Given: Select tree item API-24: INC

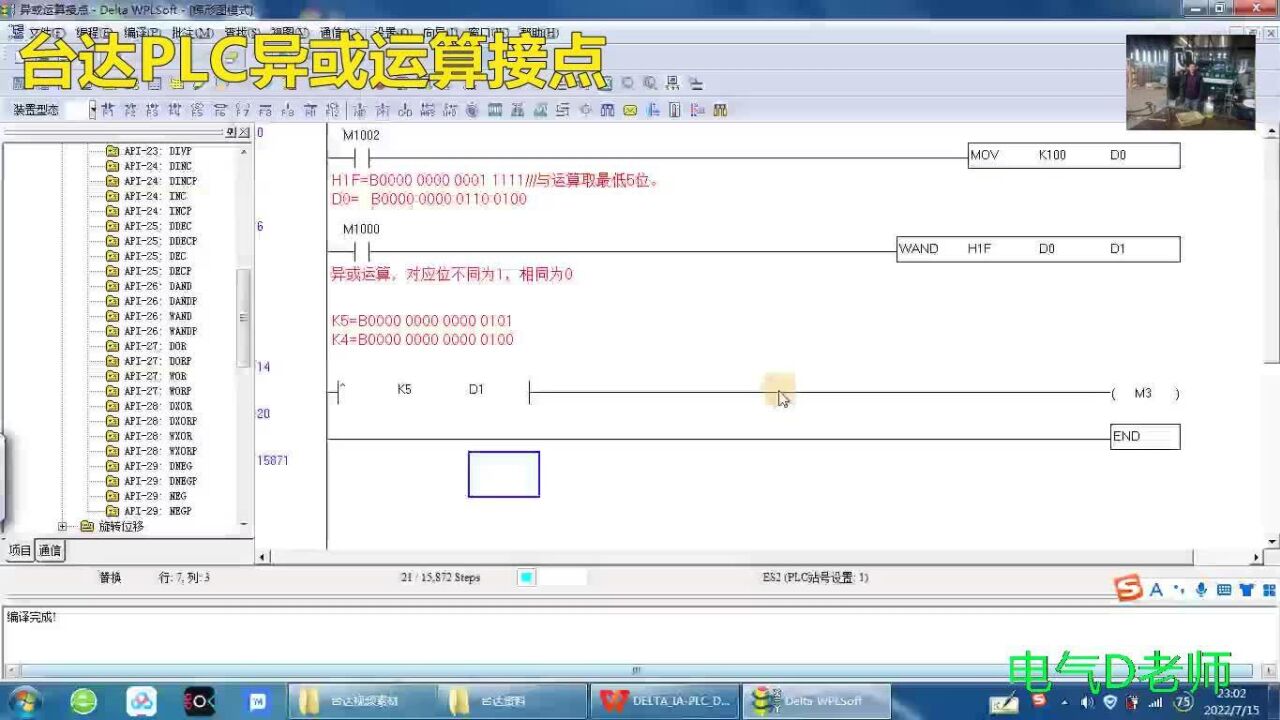Looking at the screenshot, I should [x=155, y=196].
